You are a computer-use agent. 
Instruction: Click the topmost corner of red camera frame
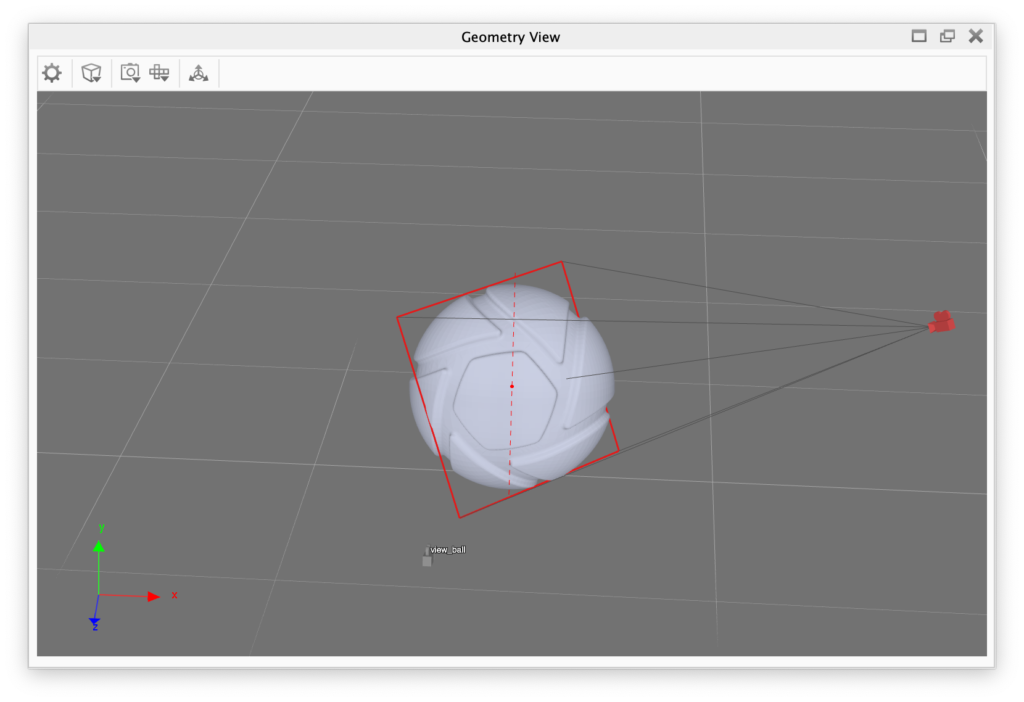[x=562, y=262]
